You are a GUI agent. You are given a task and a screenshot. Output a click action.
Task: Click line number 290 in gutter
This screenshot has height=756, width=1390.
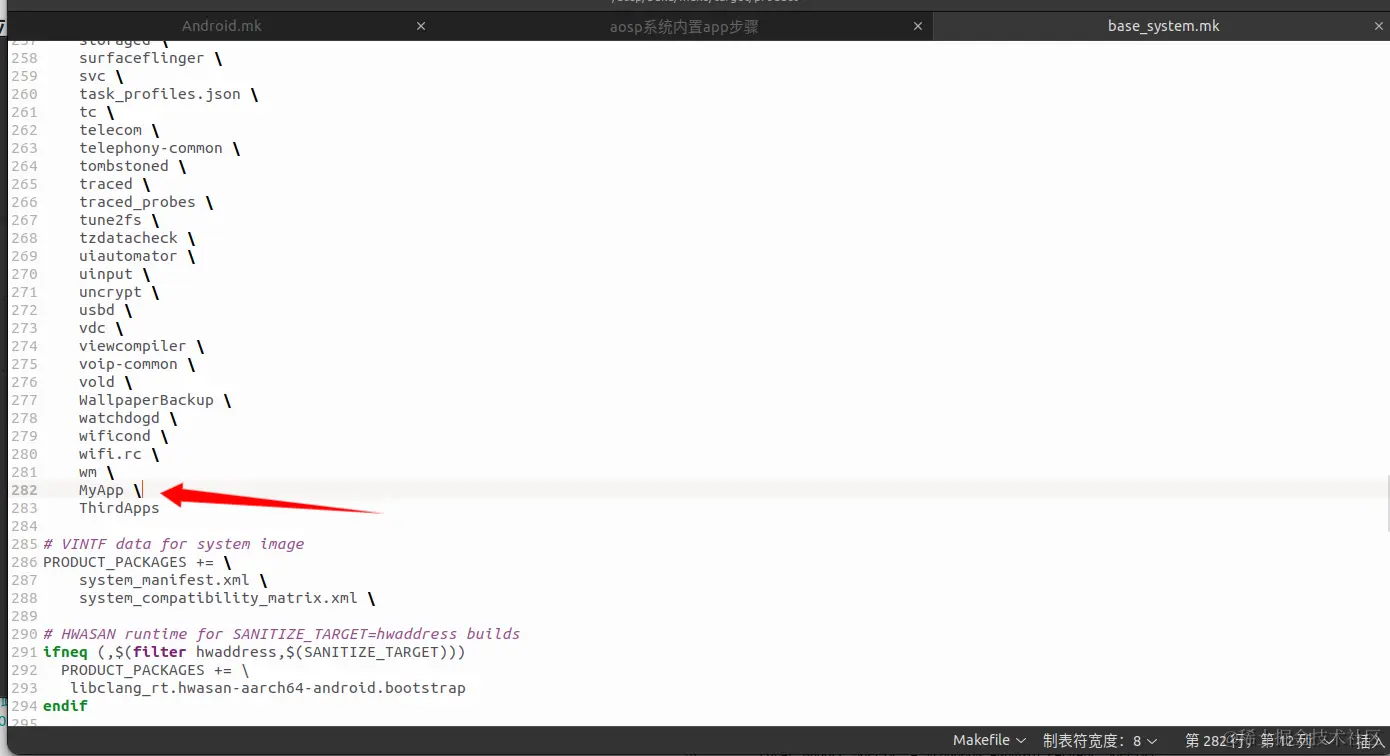coord(24,634)
